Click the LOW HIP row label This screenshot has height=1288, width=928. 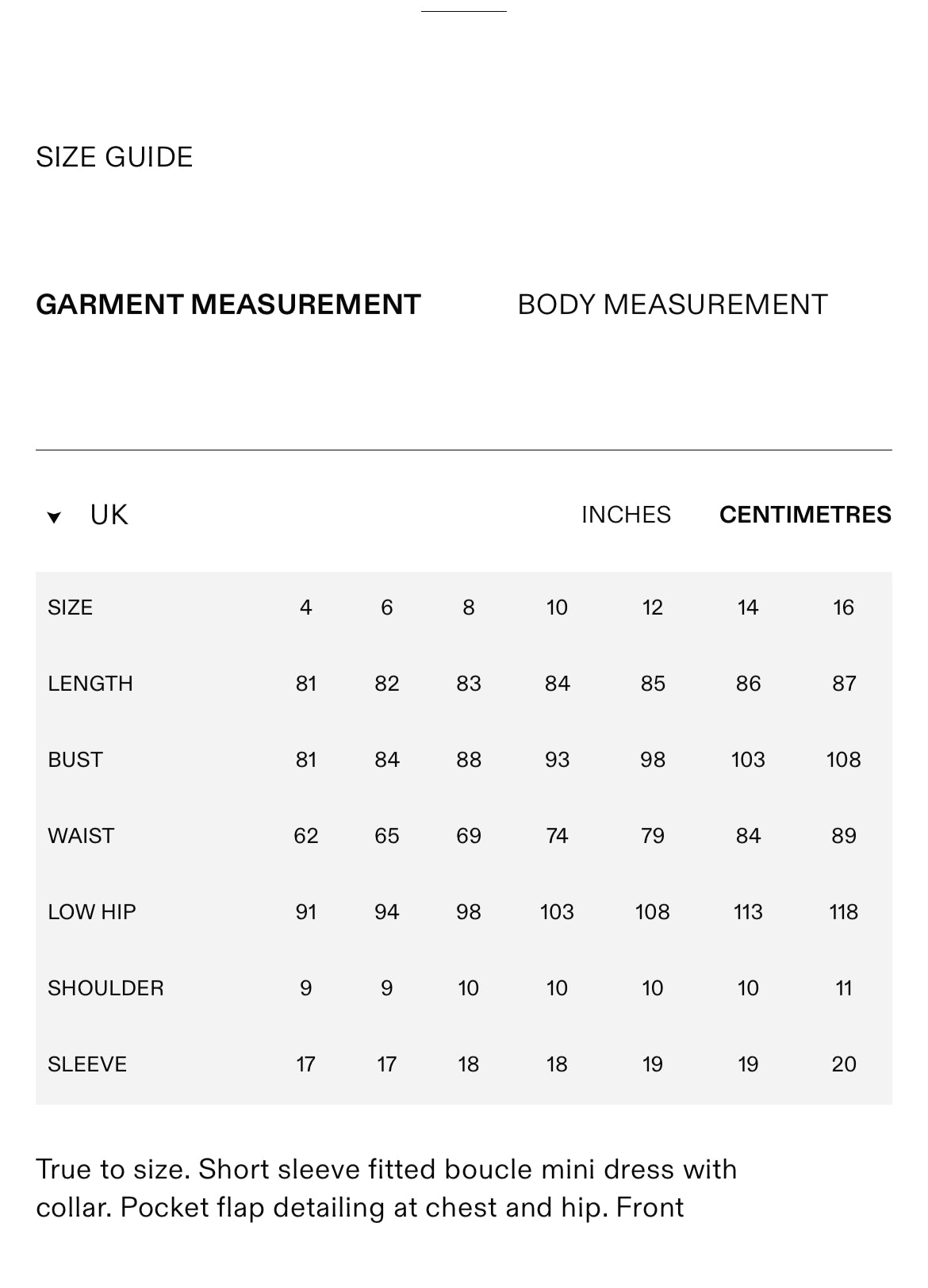pos(92,912)
